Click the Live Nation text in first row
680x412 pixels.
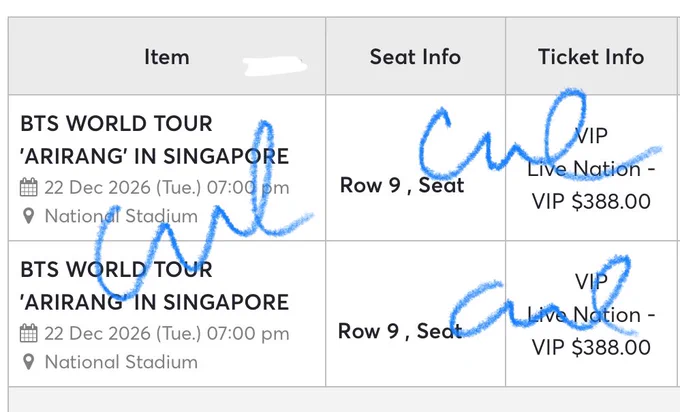pyautogui.click(x=584, y=169)
